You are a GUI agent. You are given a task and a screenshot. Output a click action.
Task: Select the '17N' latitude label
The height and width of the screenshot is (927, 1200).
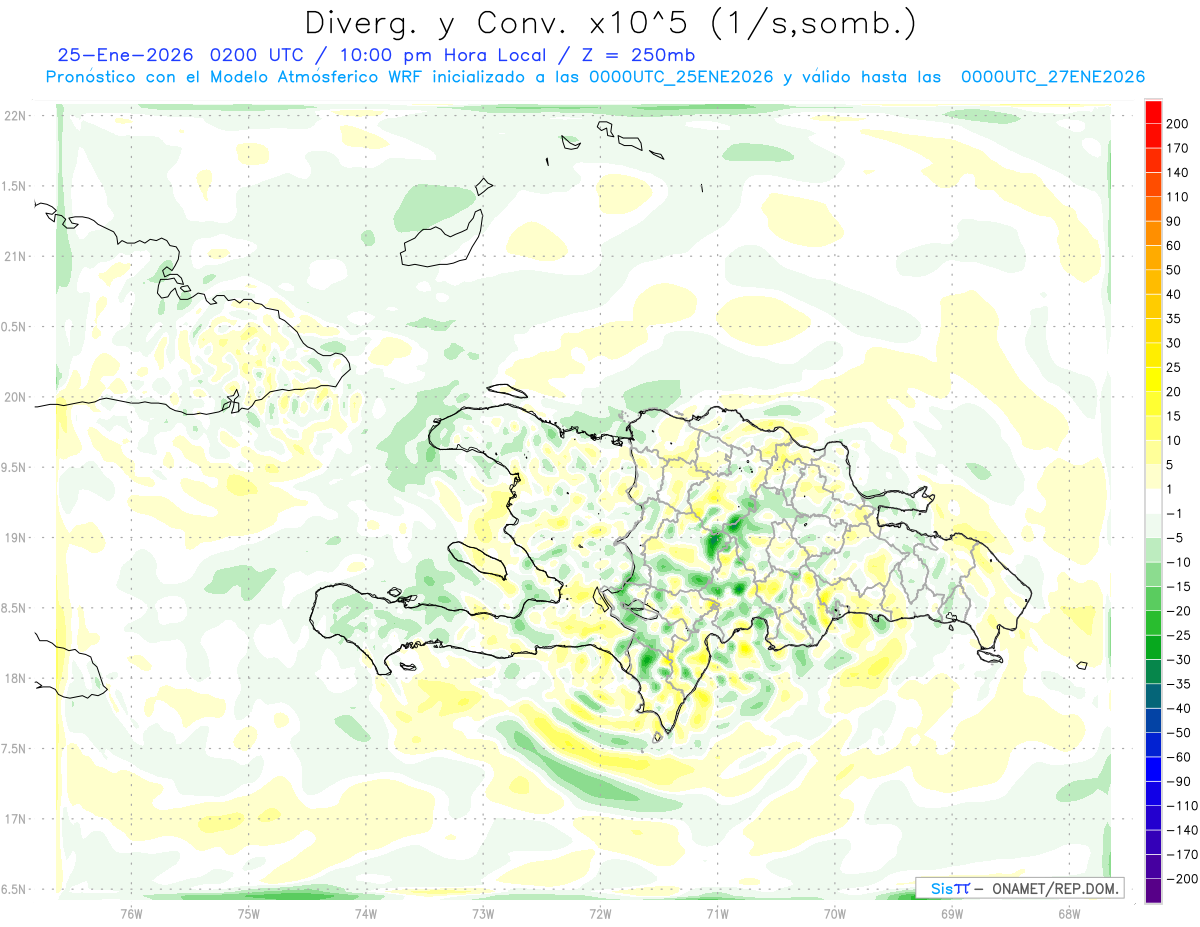pyautogui.click(x=15, y=819)
